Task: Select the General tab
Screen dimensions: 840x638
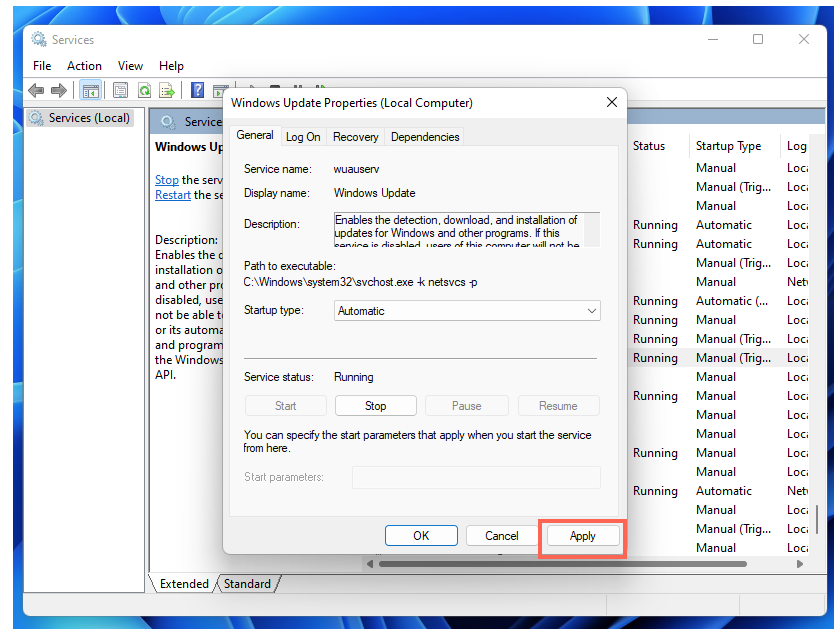Action: 255,136
